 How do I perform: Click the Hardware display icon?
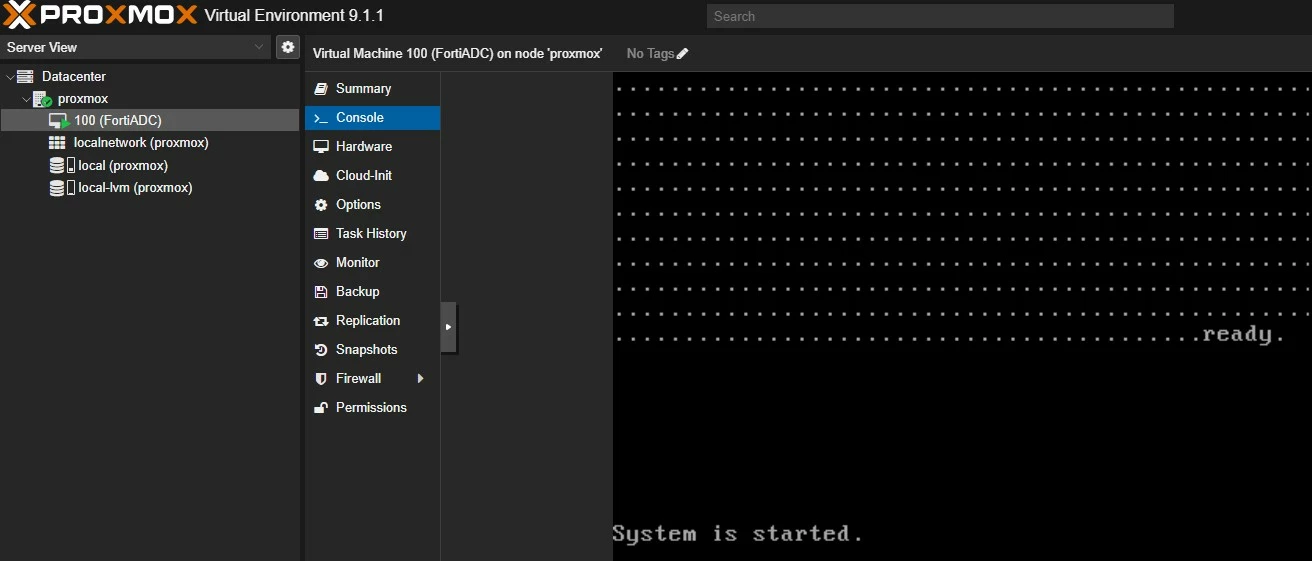(x=321, y=147)
